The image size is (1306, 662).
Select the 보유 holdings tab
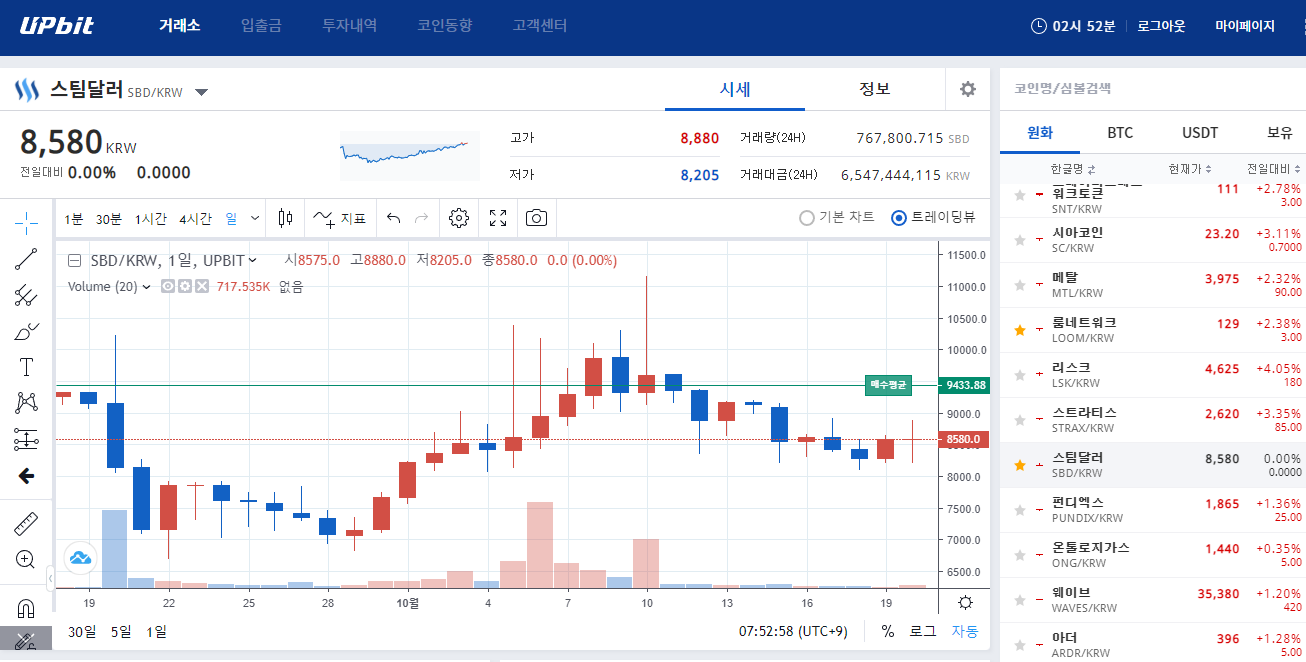[x=1279, y=132]
